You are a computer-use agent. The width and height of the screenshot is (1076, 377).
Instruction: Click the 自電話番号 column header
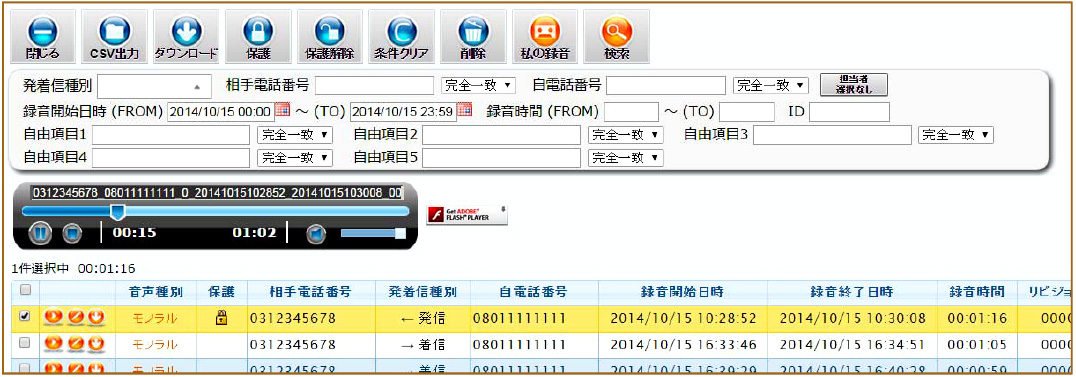click(535, 292)
